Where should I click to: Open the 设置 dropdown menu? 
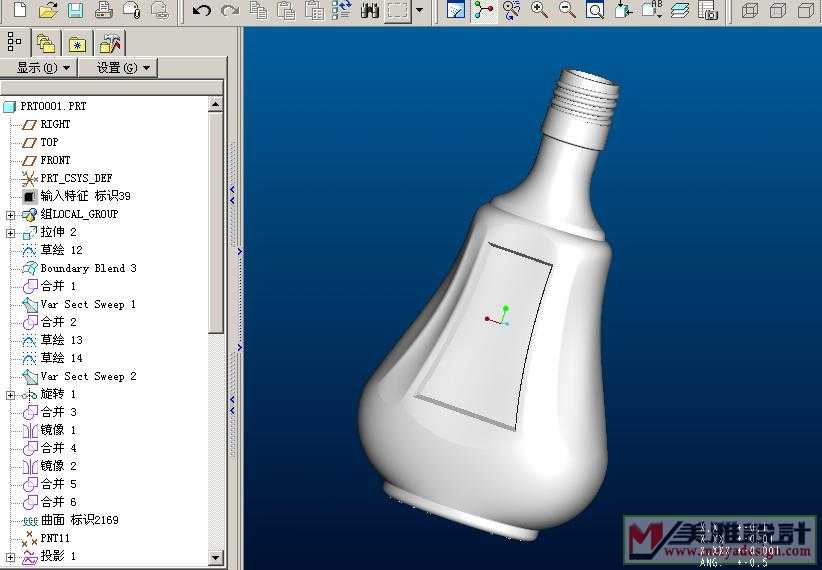[121, 67]
